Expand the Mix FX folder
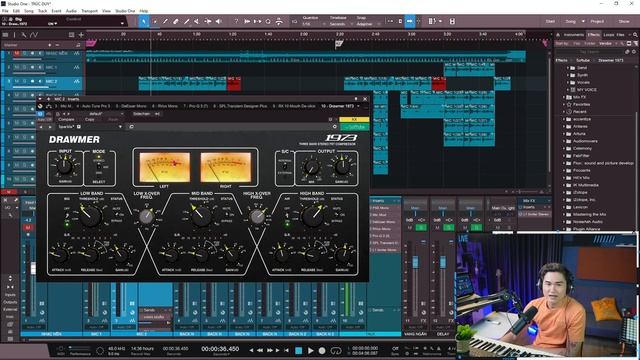This screenshot has width=640, height=360. [564, 97]
